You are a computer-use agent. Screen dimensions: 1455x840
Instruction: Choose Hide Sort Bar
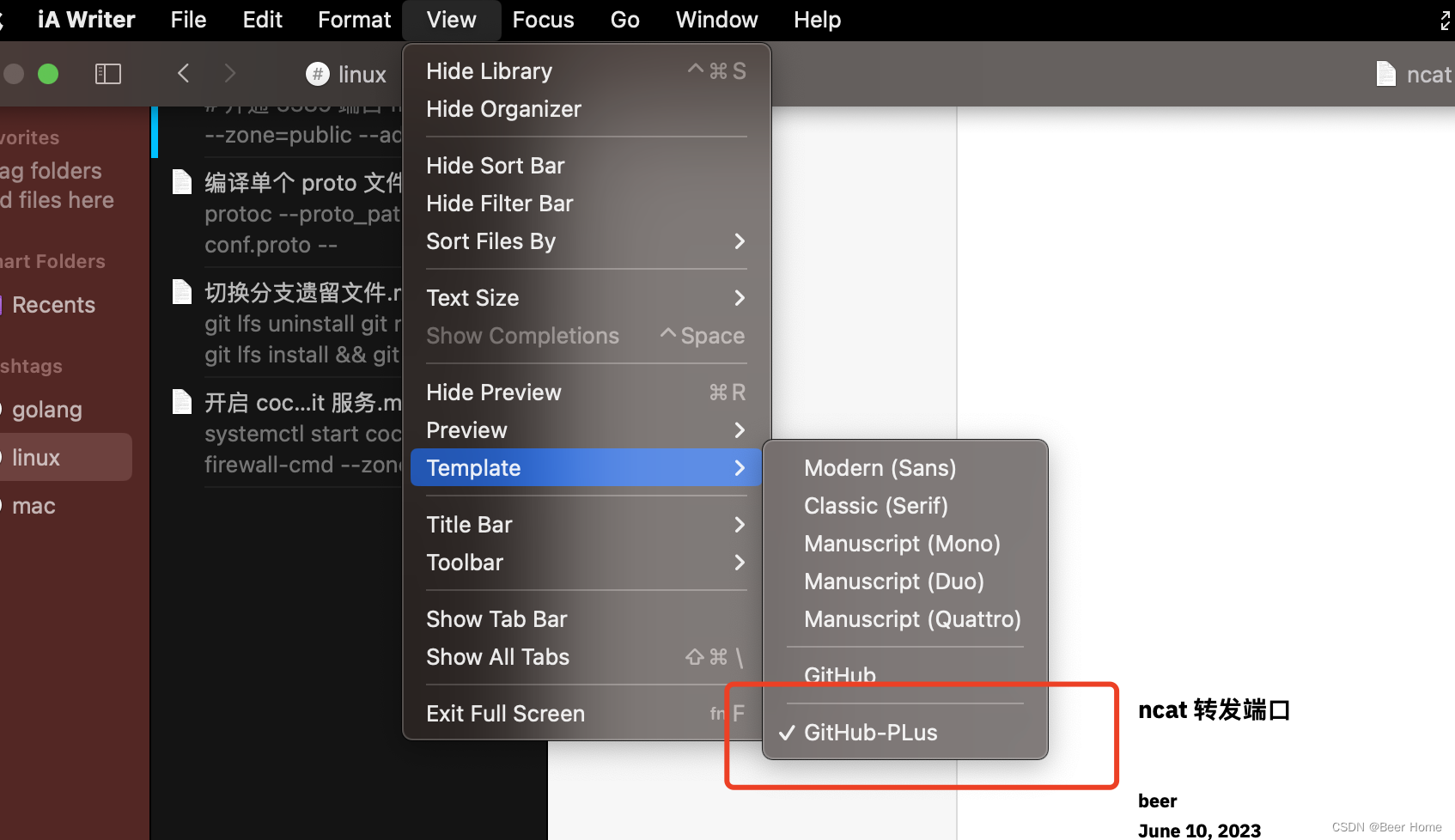tap(587, 166)
